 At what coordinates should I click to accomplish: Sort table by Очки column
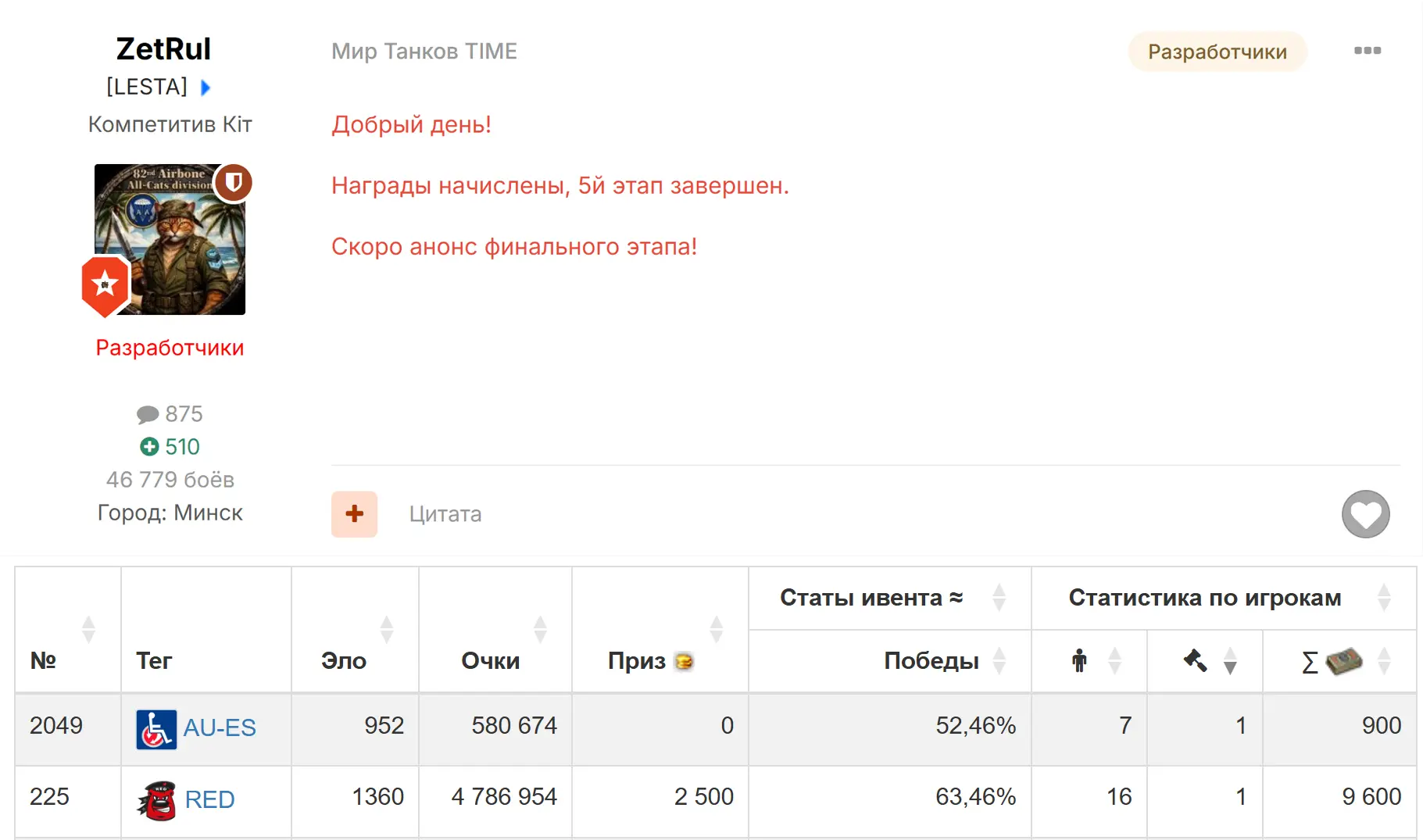(540, 629)
